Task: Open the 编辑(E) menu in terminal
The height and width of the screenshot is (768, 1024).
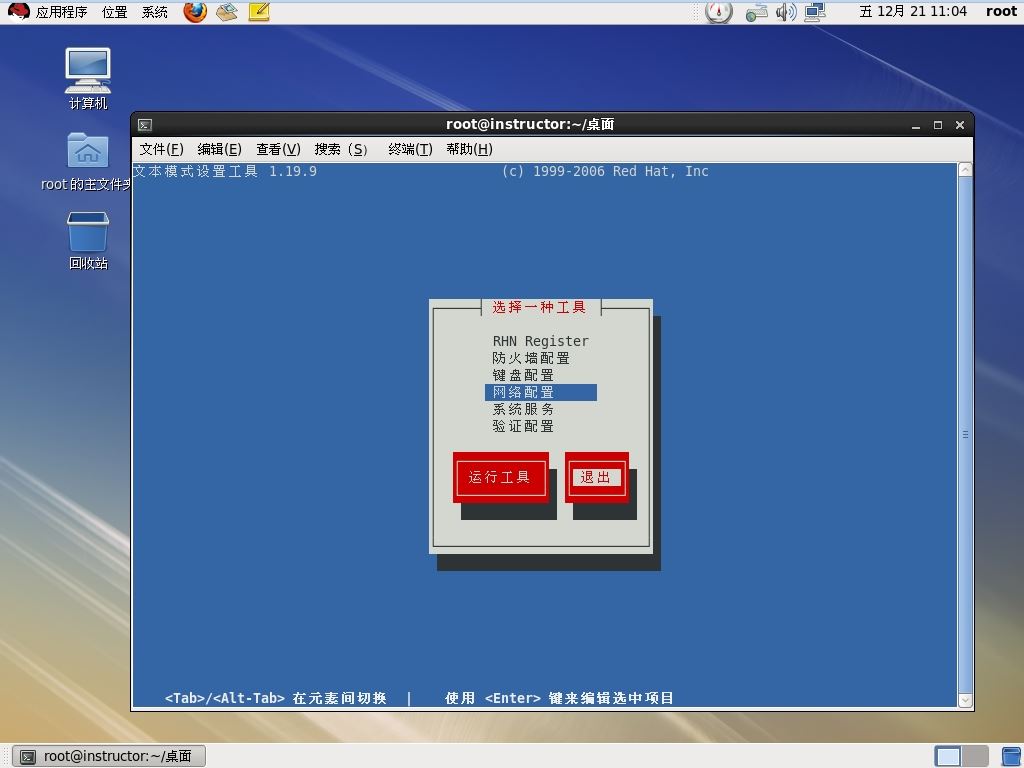Action: tap(219, 150)
